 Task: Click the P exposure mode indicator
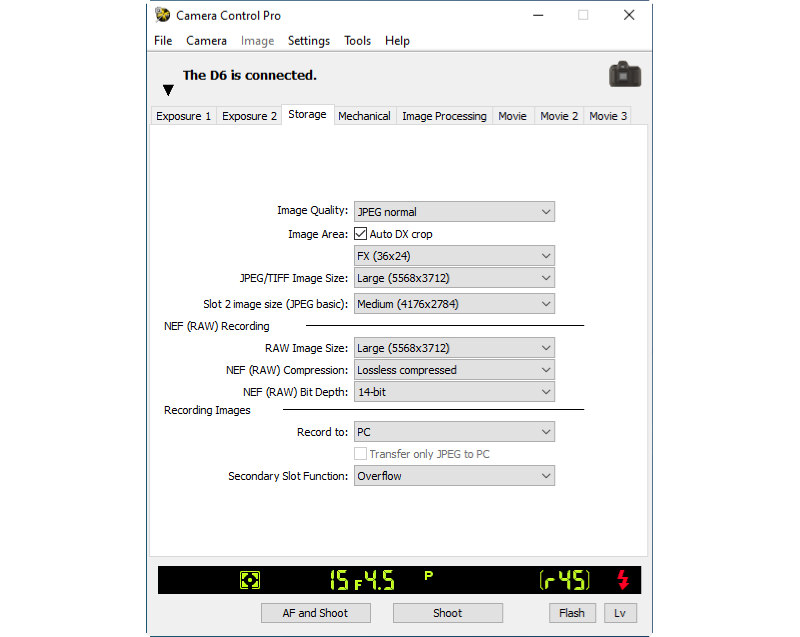(429, 575)
